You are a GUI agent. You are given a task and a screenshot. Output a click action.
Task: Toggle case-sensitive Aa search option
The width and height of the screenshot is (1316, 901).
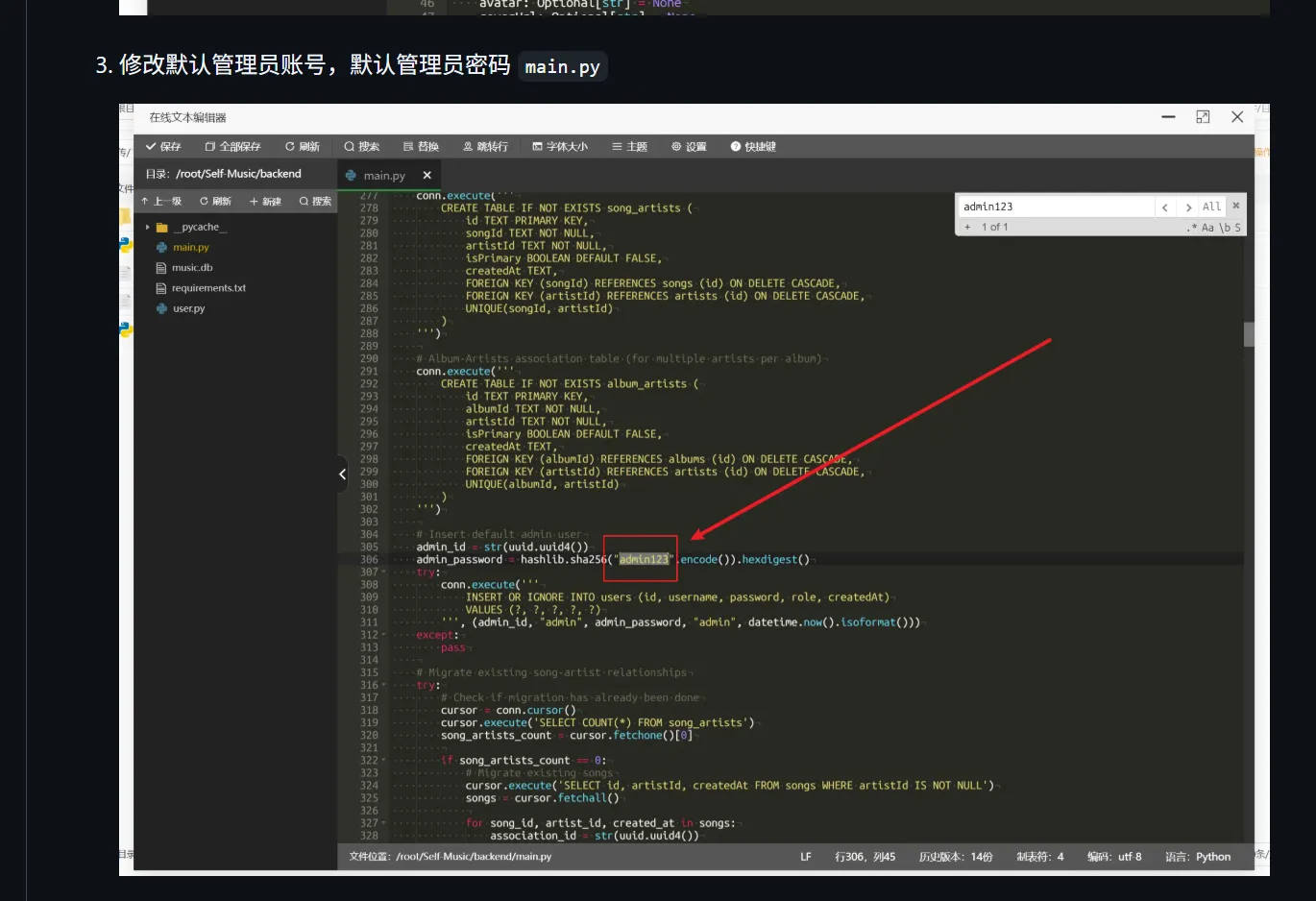1208,228
